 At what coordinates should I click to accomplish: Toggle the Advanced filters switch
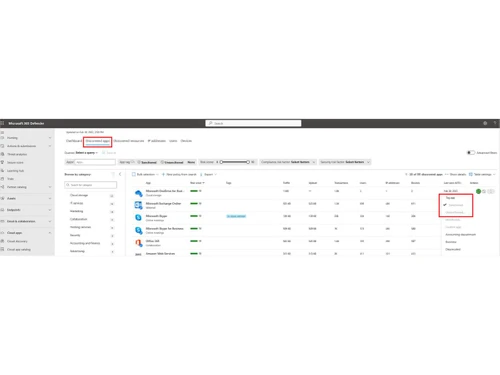471,153
